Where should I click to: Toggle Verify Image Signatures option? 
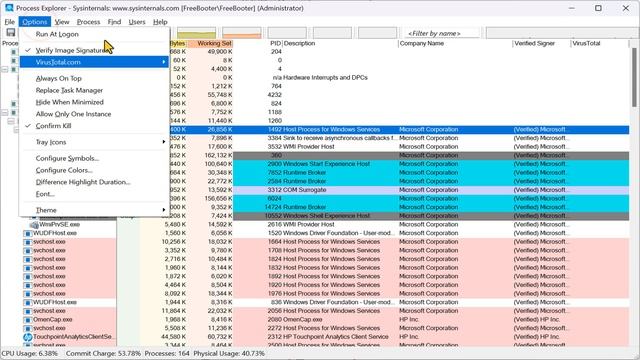click(x=94, y=50)
